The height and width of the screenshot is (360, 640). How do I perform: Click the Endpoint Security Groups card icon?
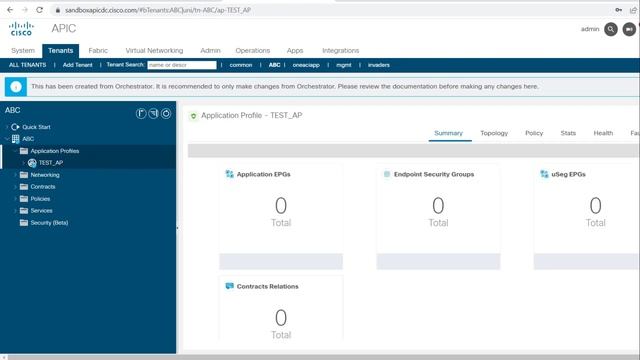click(387, 174)
